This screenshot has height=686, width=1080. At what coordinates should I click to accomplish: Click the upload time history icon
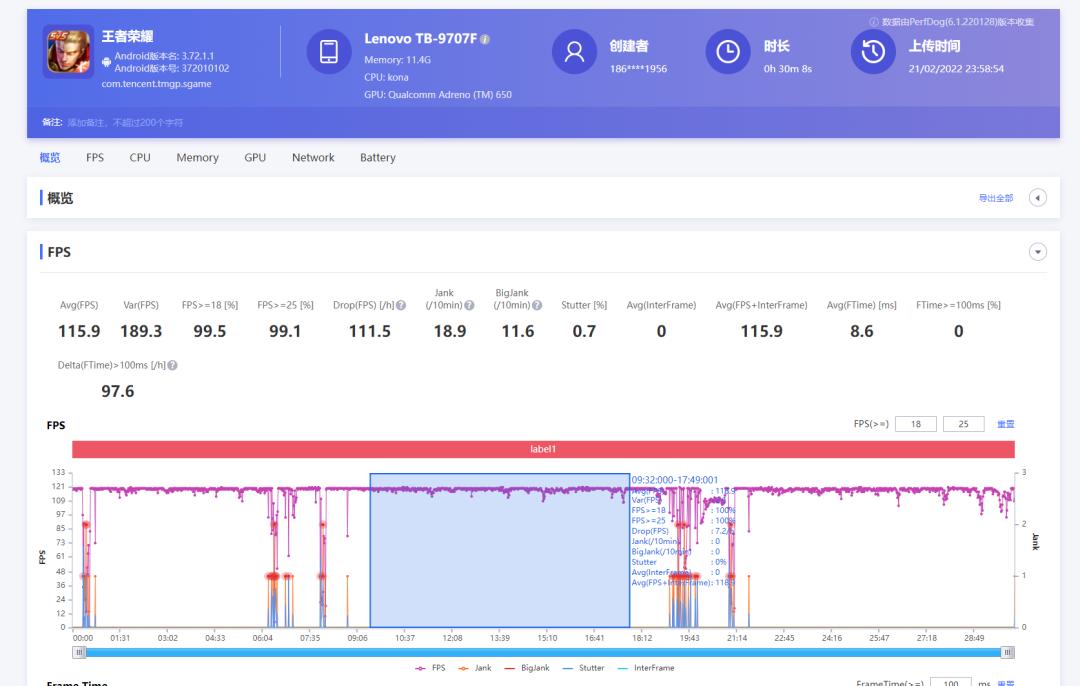pyautogui.click(x=872, y=52)
